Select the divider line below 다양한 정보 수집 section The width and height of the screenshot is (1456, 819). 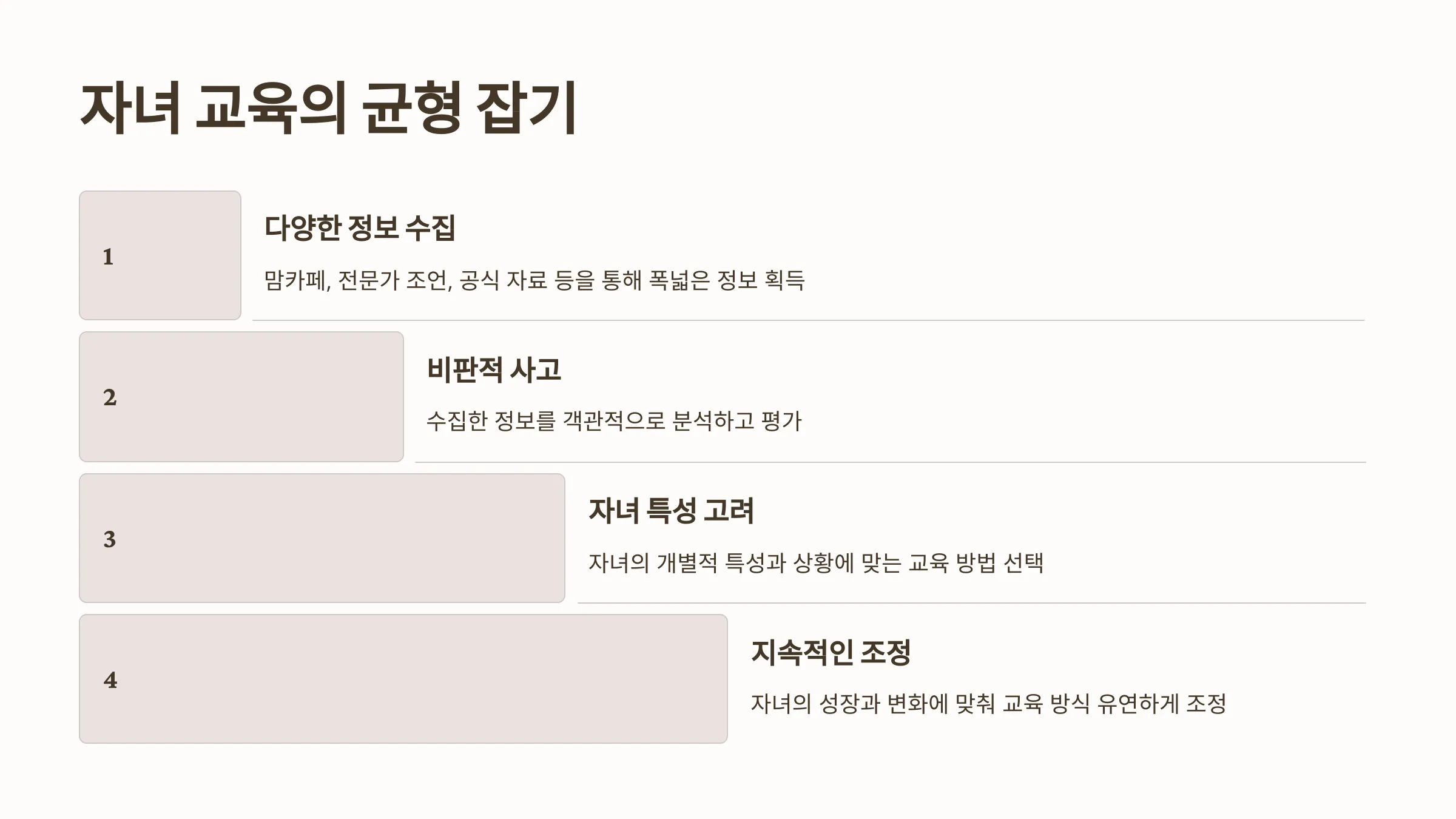[x=809, y=320]
